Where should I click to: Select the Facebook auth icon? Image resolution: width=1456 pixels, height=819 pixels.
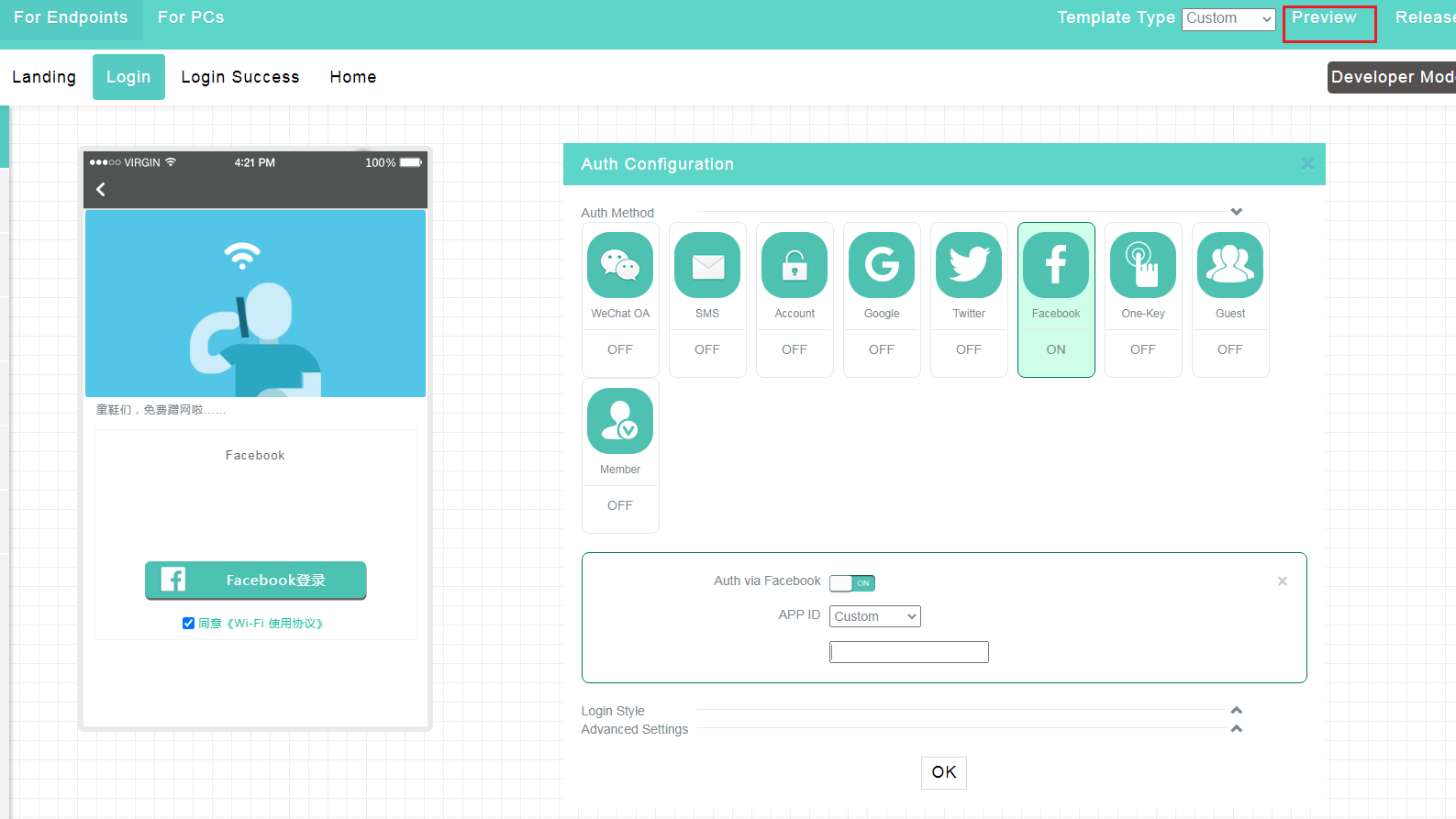[1056, 265]
